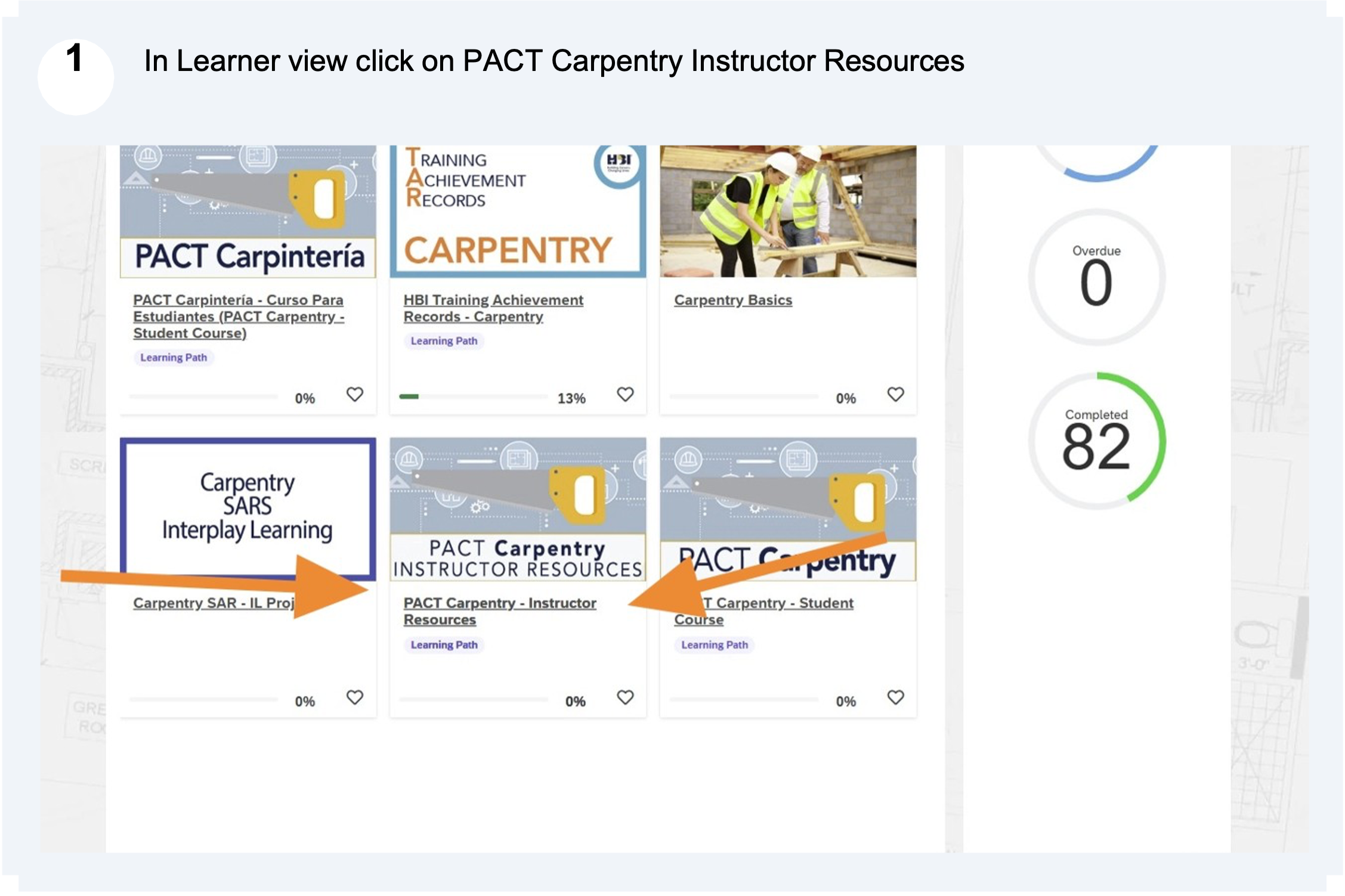Heart the PACT Carpentry Instructor Resources card
This screenshot has width=1345, height=896.
pyautogui.click(x=624, y=697)
